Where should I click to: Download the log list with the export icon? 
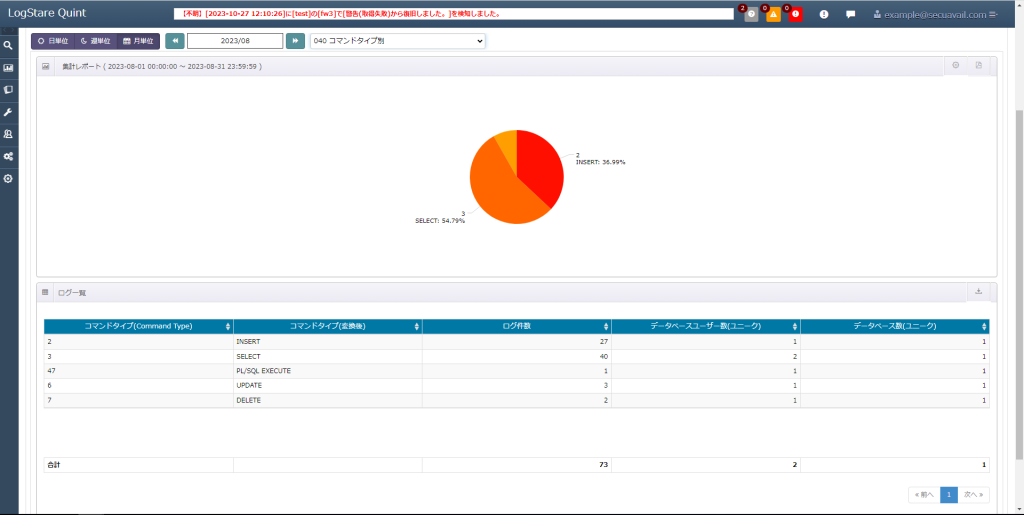click(x=978, y=292)
